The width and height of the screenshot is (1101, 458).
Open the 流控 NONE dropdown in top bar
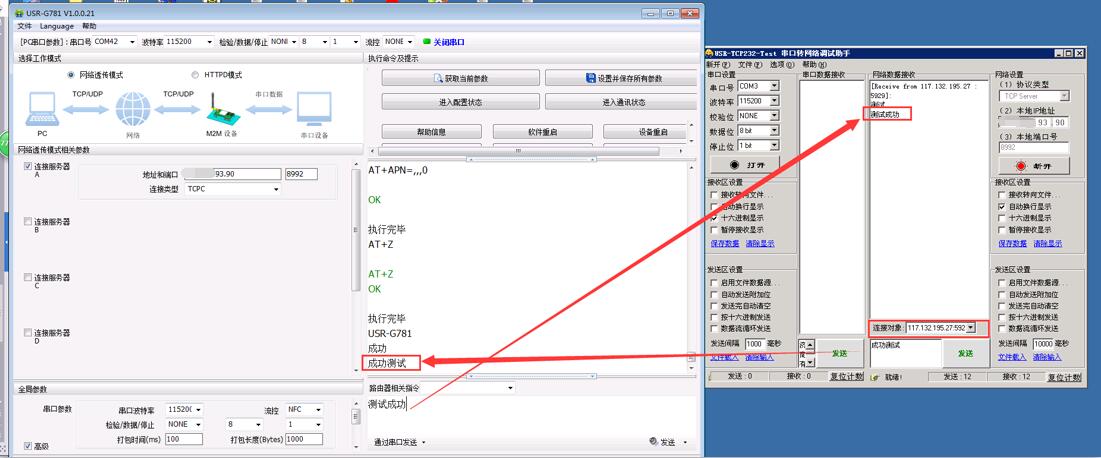click(x=410, y=42)
